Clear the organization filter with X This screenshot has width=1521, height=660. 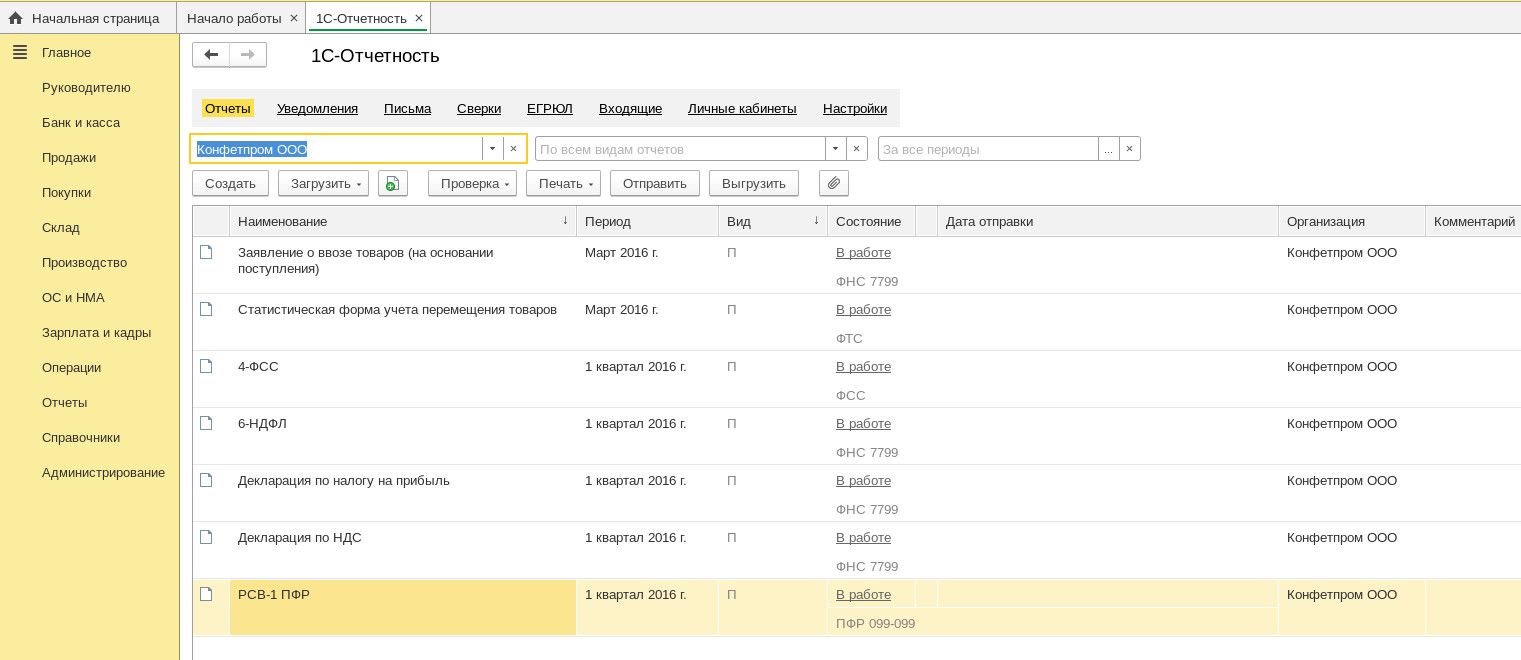coord(514,149)
